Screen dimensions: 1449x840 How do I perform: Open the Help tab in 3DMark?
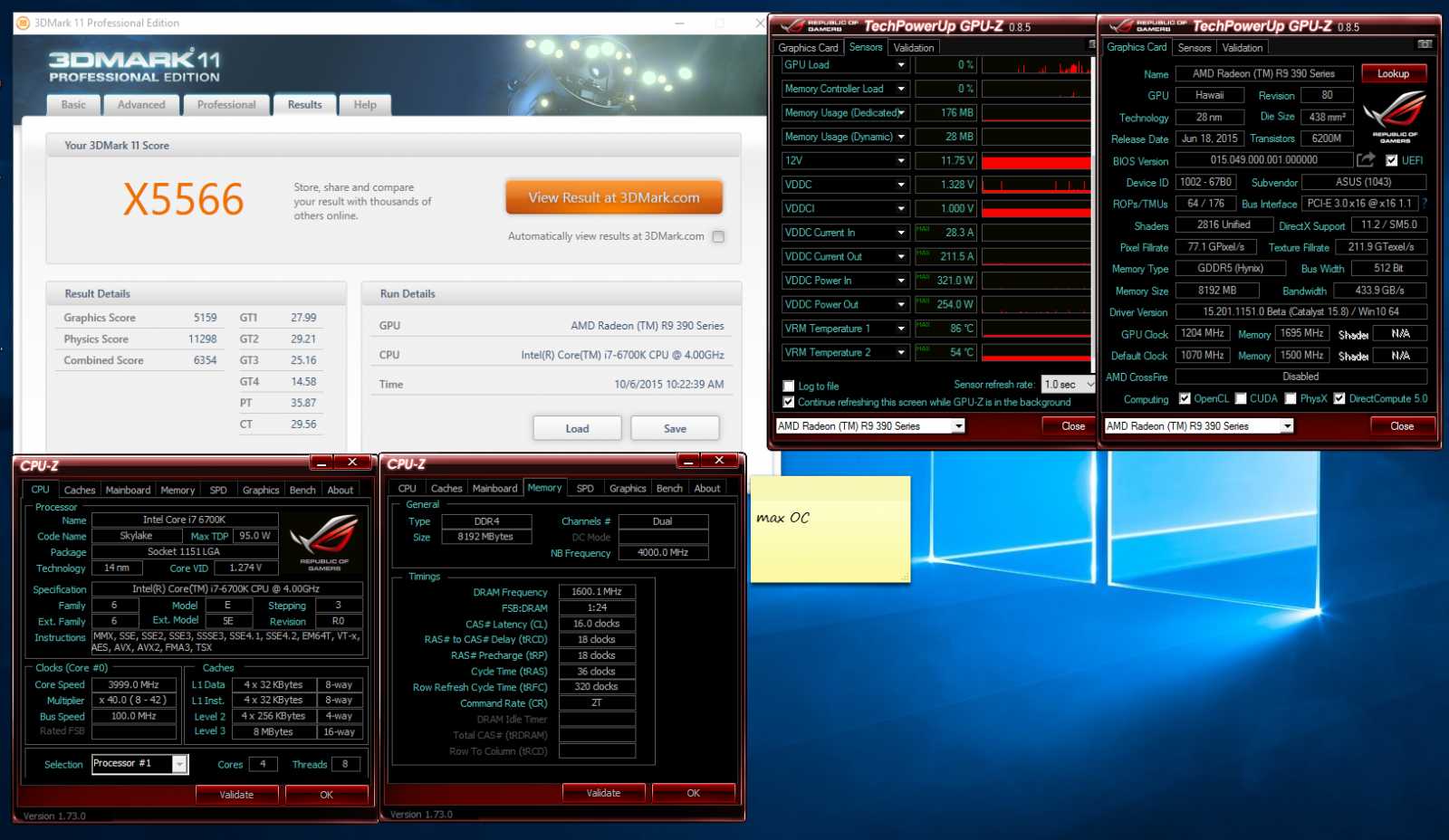[x=365, y=105]
